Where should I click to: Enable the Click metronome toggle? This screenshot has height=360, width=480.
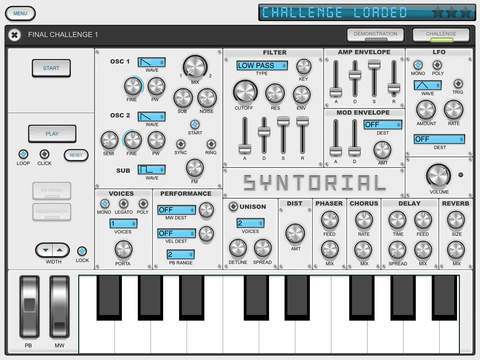click(x=44, y=154)
